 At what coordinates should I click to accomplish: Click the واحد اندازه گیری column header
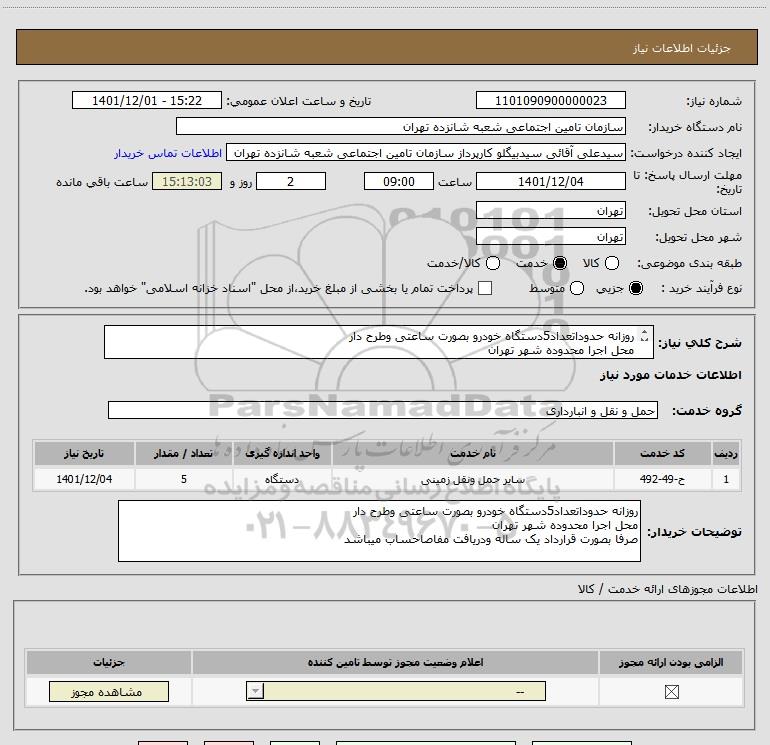282,453
